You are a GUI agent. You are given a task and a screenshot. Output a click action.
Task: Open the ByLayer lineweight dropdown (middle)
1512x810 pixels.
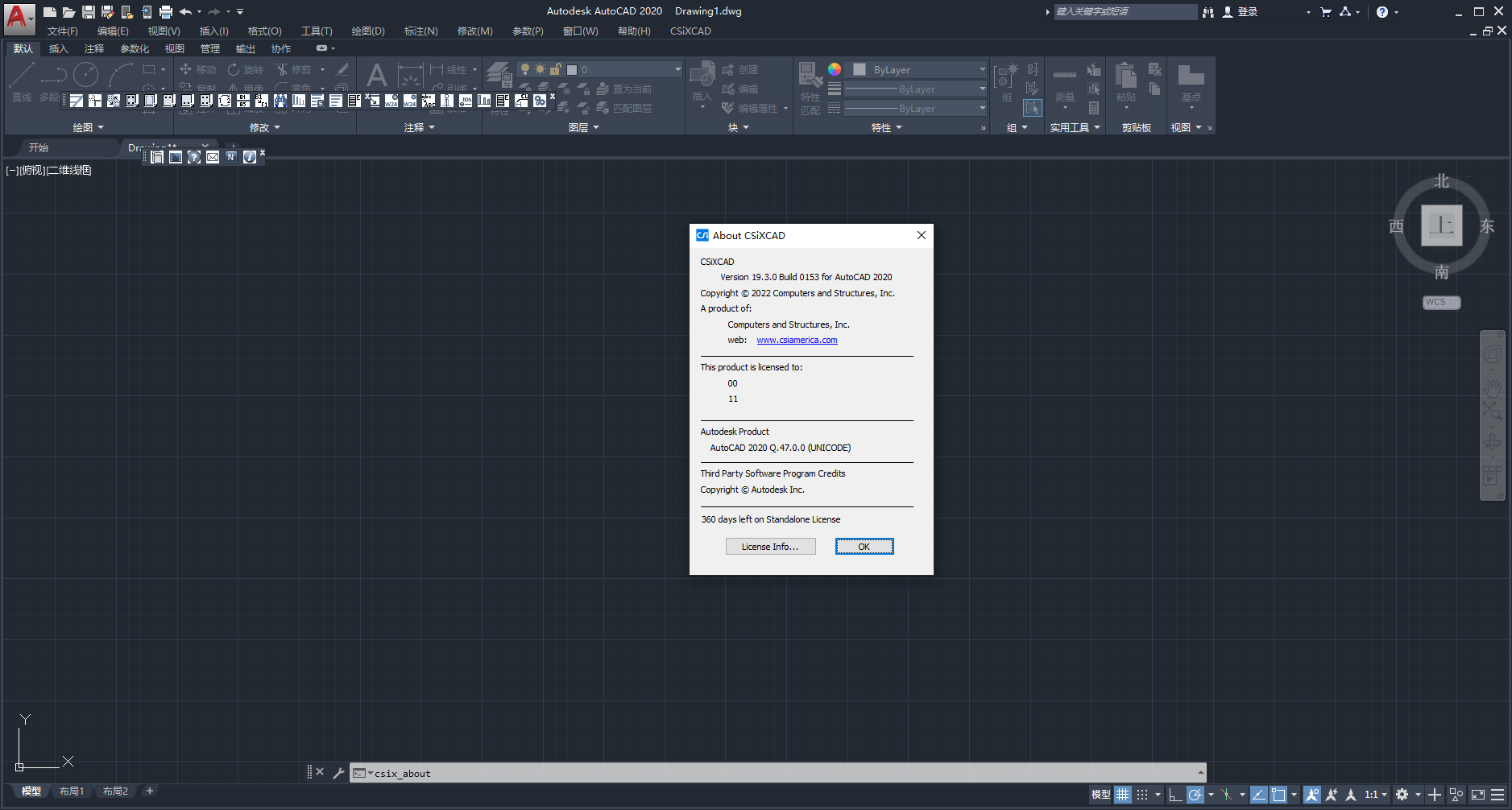pos(916,89)
